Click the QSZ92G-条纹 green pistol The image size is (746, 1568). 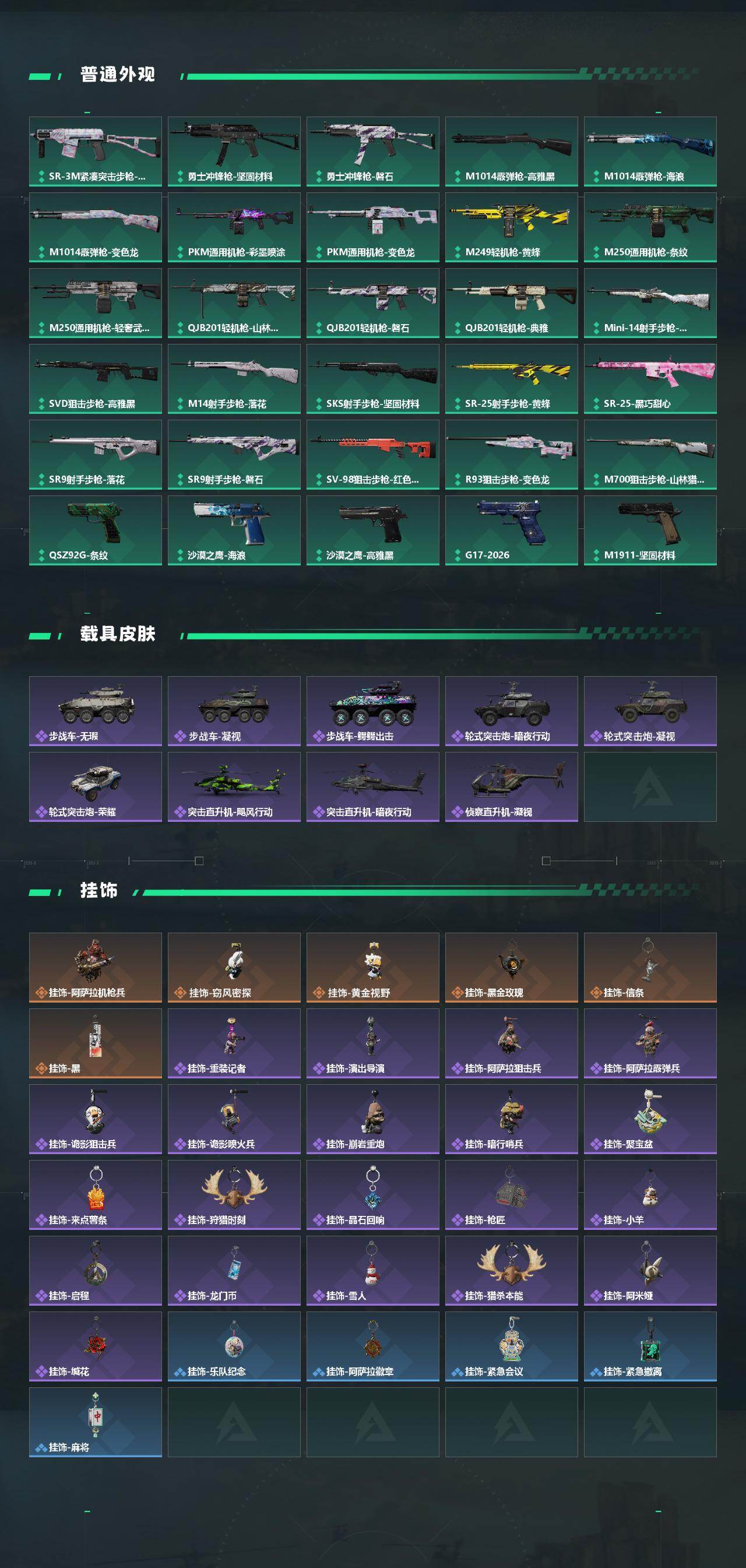pos(95,530)
